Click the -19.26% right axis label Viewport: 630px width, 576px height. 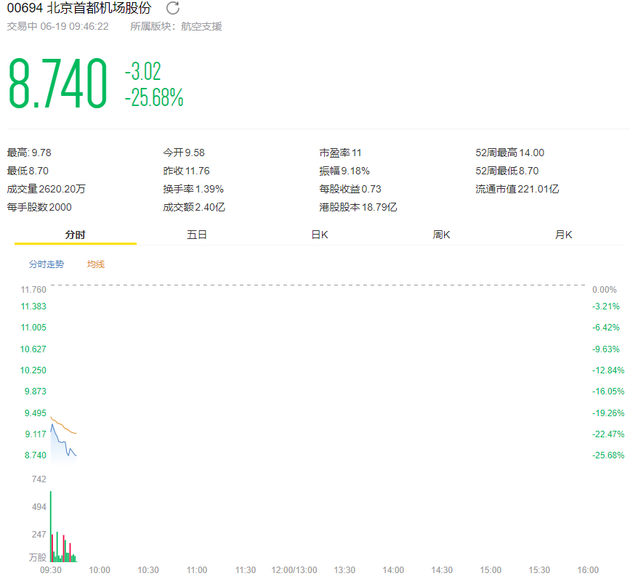pyautogui.click(x=608, y=413)
